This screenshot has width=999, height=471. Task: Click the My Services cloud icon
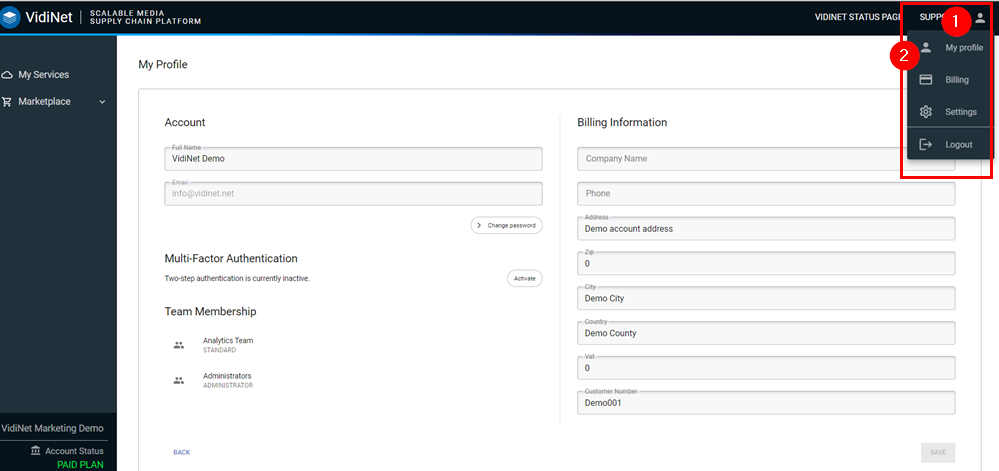(8, 75)
